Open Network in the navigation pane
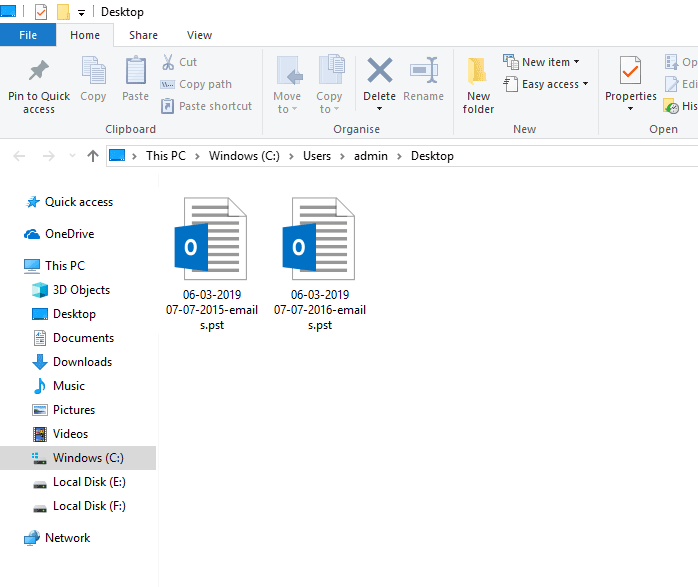The width and height of the screenshot is (698, 587). pos(67,538)
